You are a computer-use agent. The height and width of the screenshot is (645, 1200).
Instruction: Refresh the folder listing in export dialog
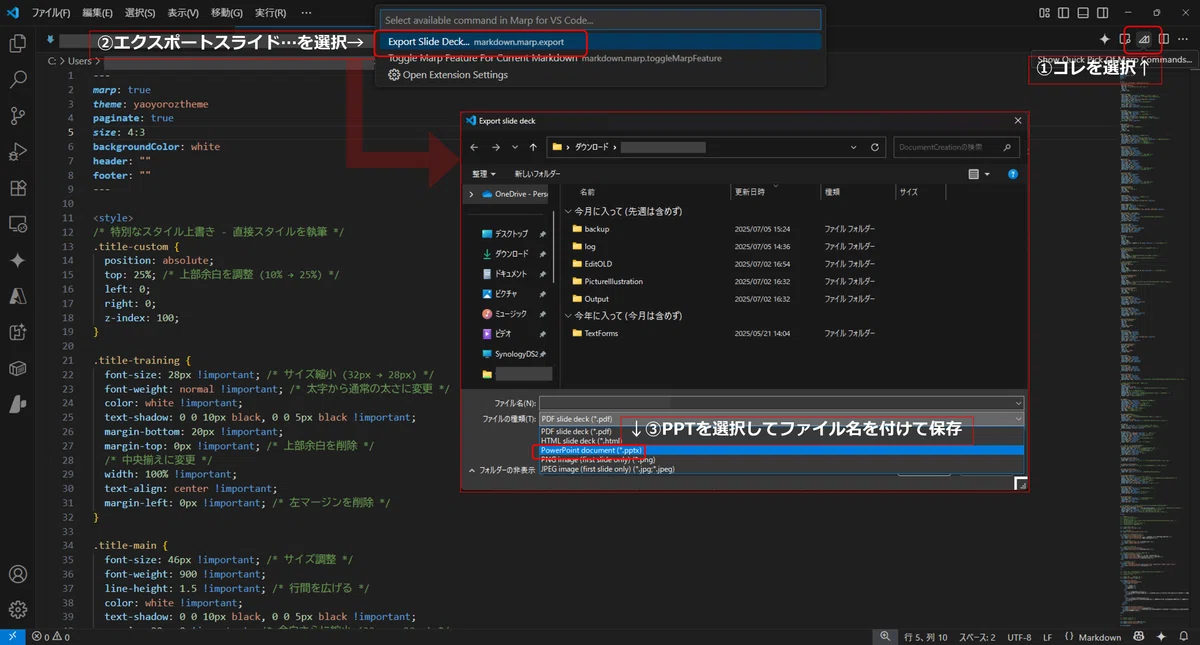(x=875, y=147)
